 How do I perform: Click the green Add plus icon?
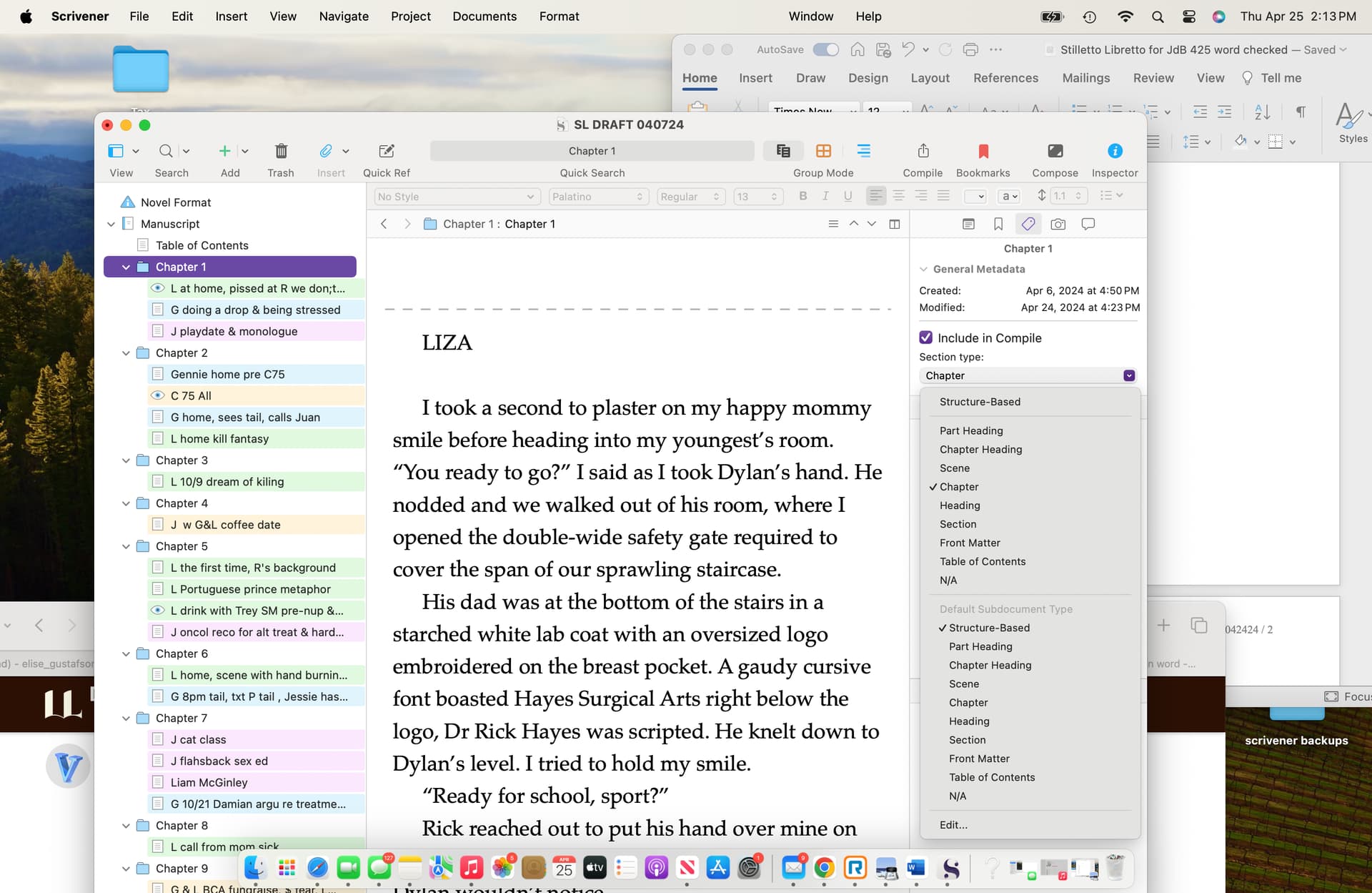[x=224, y=151]
